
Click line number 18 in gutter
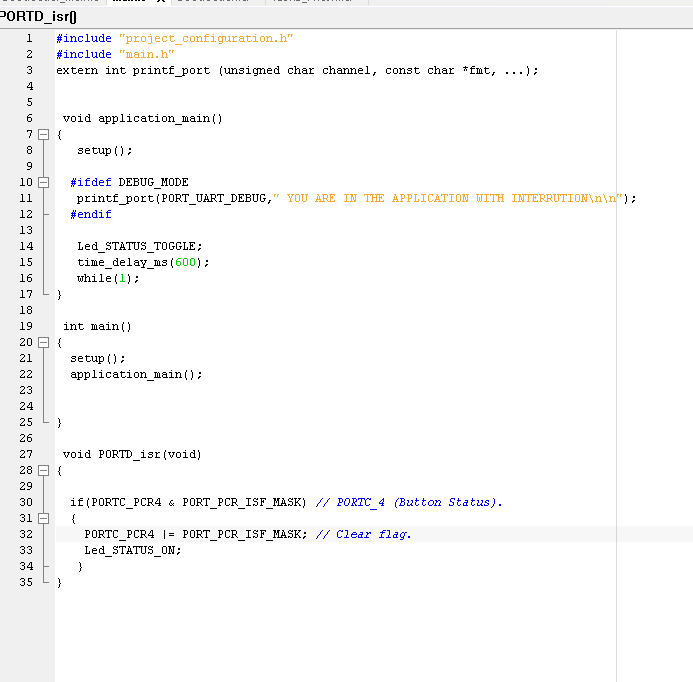(x=26, y=310)
